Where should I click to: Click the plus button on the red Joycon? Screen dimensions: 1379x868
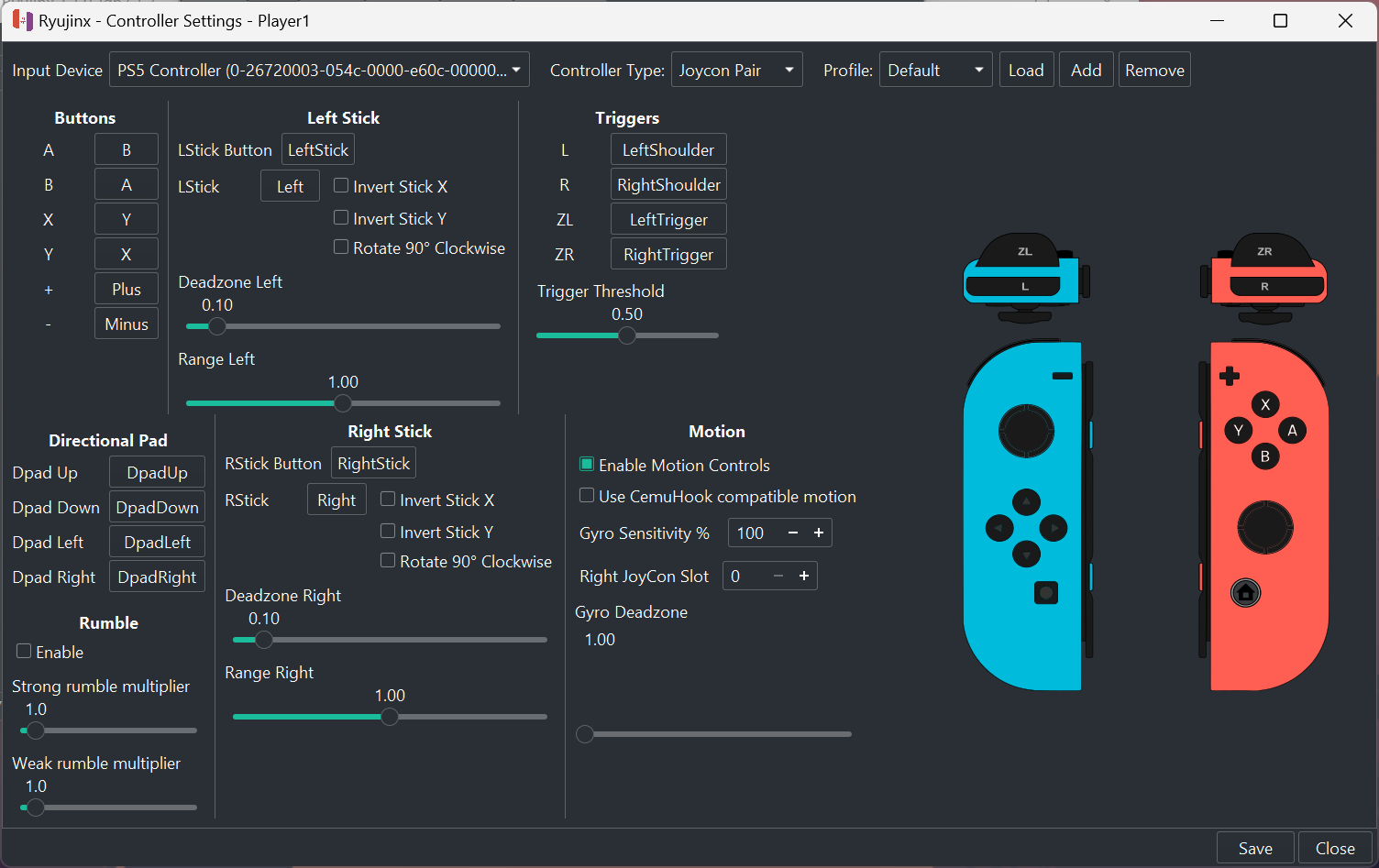[1230, 376]
